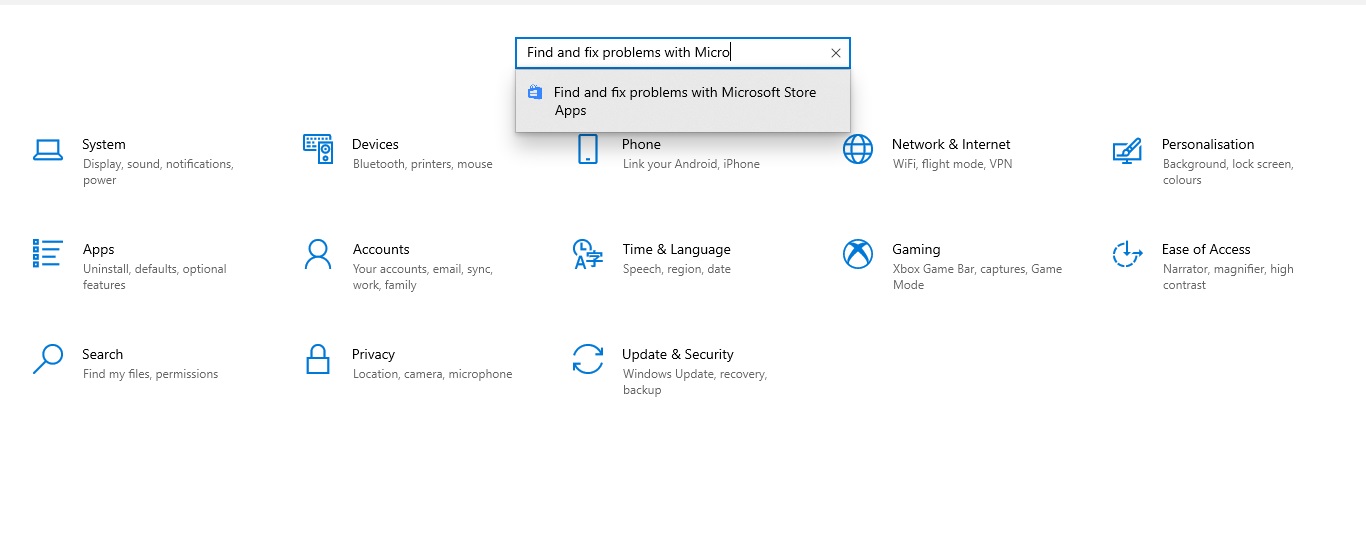Viewport: 1366px width, 545px height.
Task: Open the Accounts person icon
Action: pyautogui.click(x=318, y=254)
